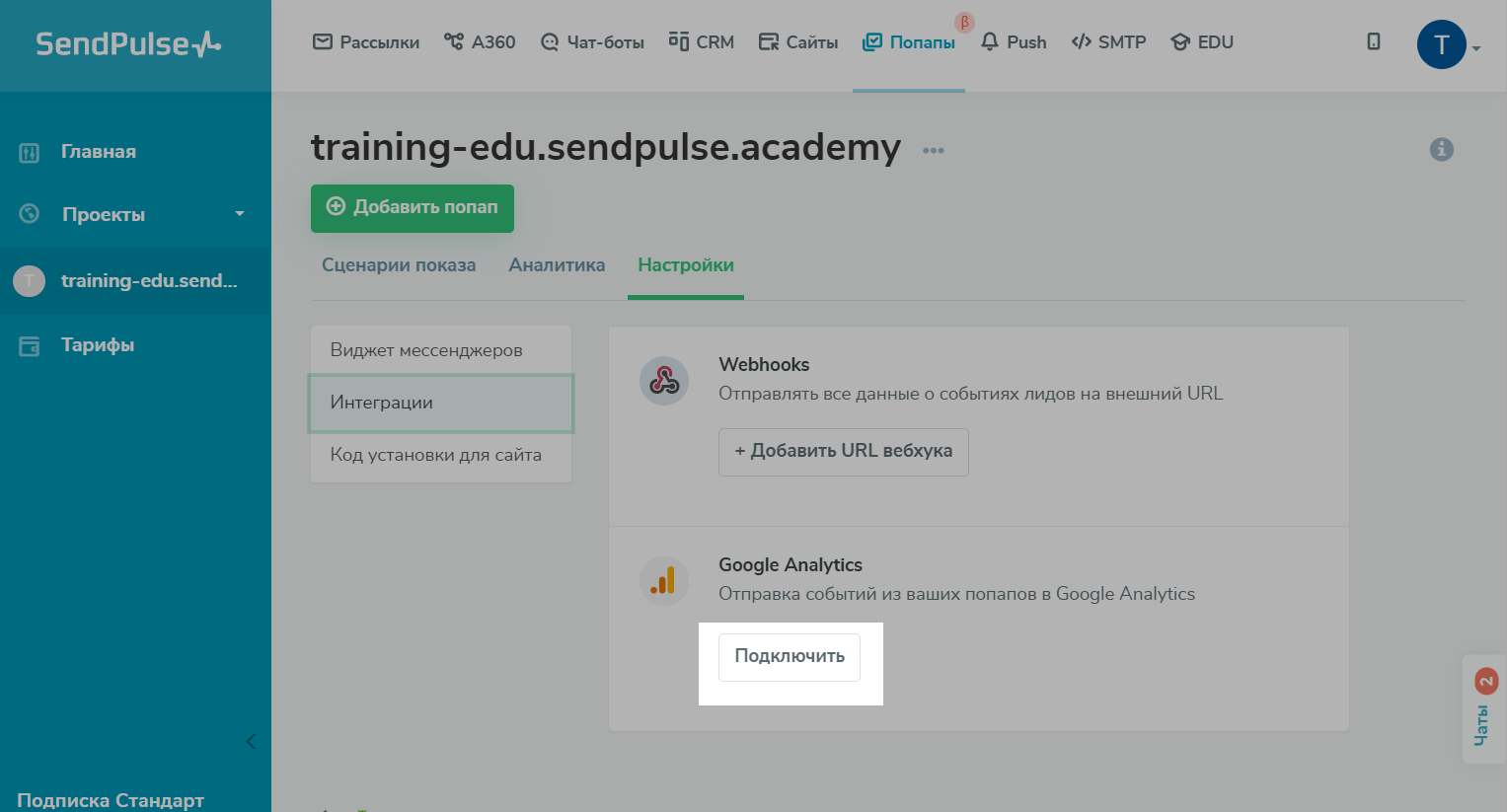Click the SendPulse logo
The height and width of the screenshot is (812, 1507).
tap(128, 43)
